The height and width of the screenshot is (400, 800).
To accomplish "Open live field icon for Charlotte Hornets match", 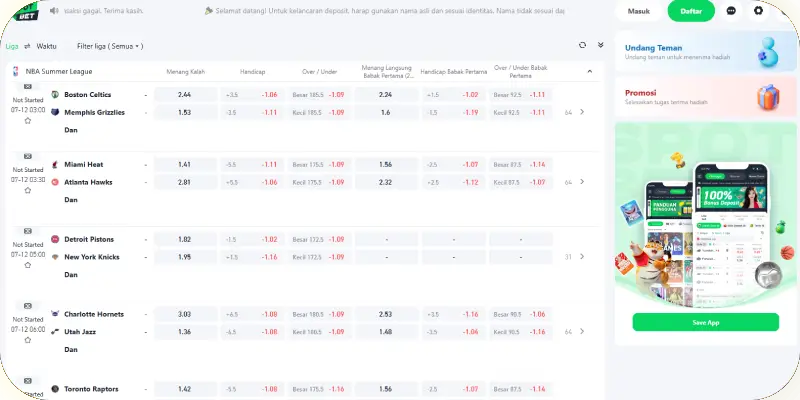I will [x=28, y=306].
